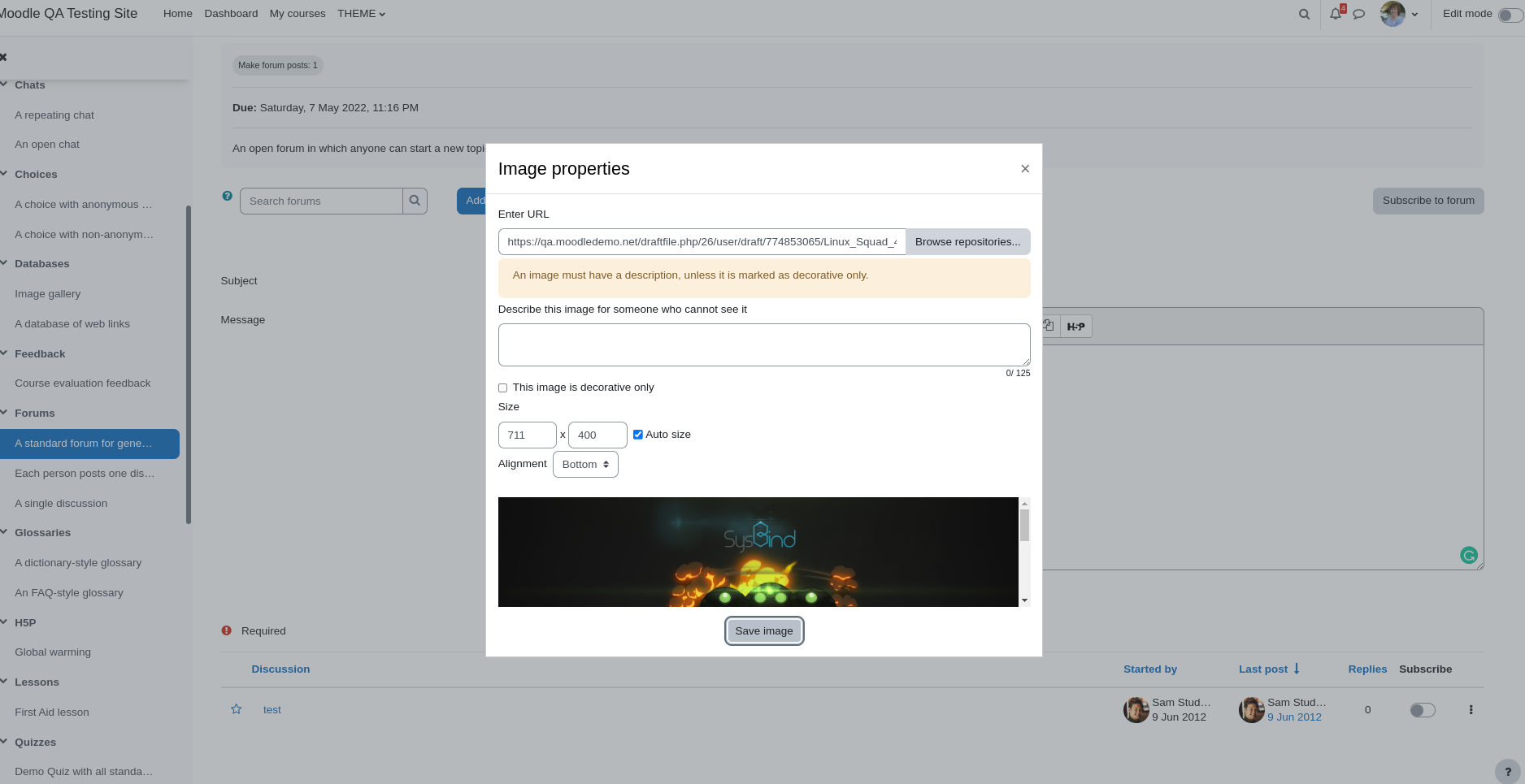Collapse the H5P section
The height and width of the screenshot is (784, 1525).
[x=4, y=622]
